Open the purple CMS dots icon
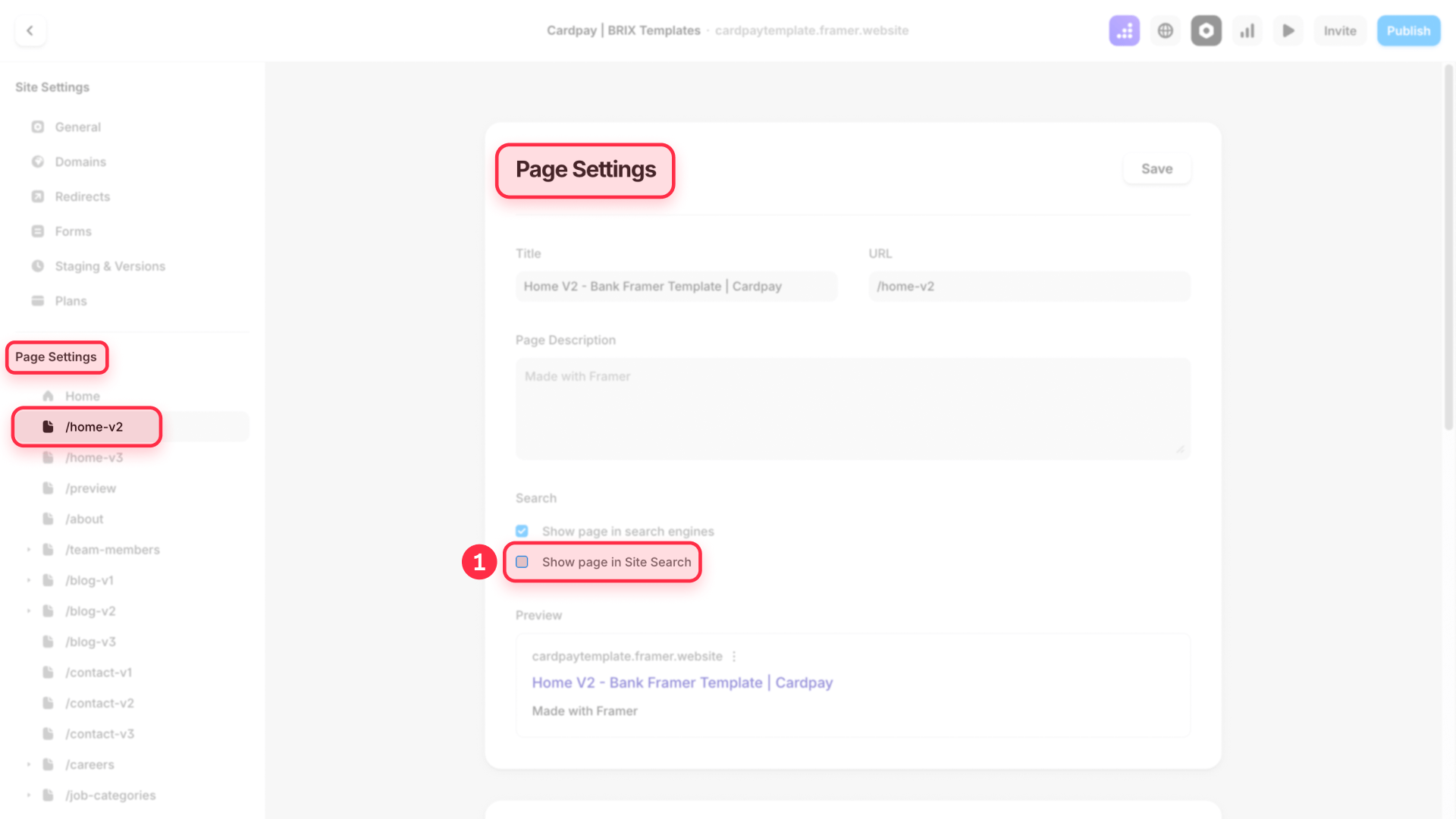 click(1124, 30)
